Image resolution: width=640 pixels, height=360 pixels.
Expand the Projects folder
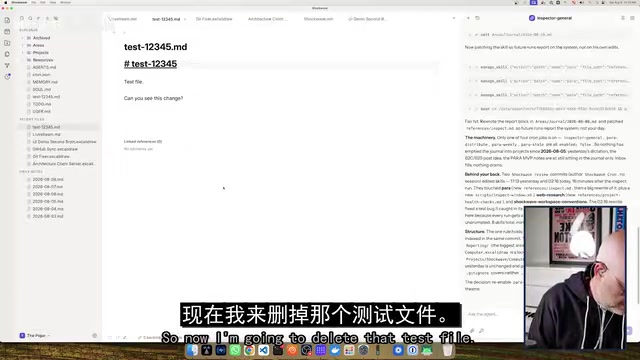pos(40,53)
